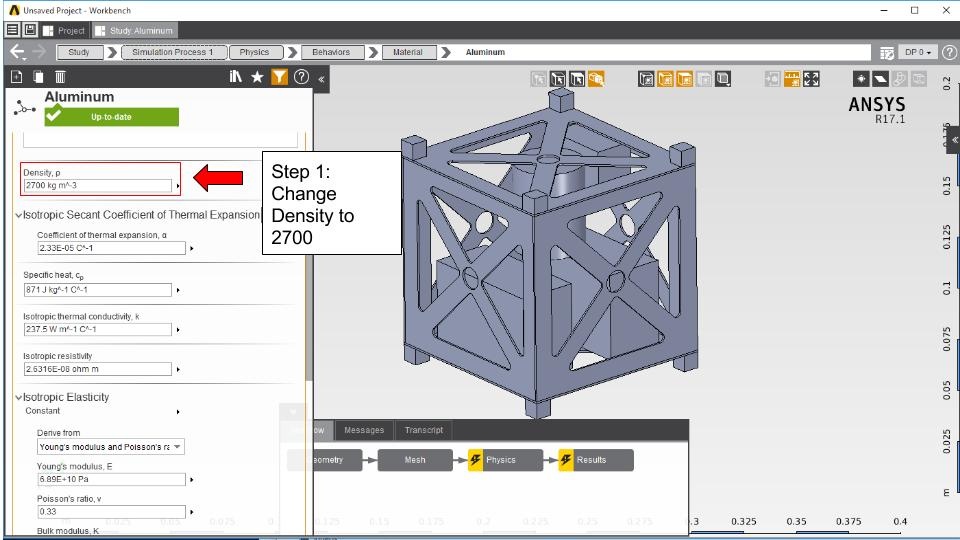Screen dimensions: 960x540
Task: Click the zoom-to-fit four arrows icon
Action: [x=811, y=79]
